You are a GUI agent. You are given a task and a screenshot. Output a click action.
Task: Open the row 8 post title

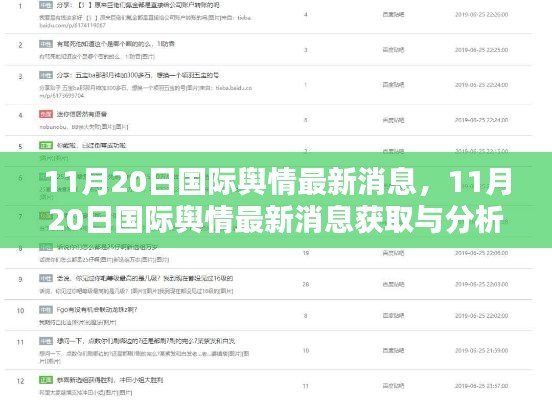(x=107, y=247)
